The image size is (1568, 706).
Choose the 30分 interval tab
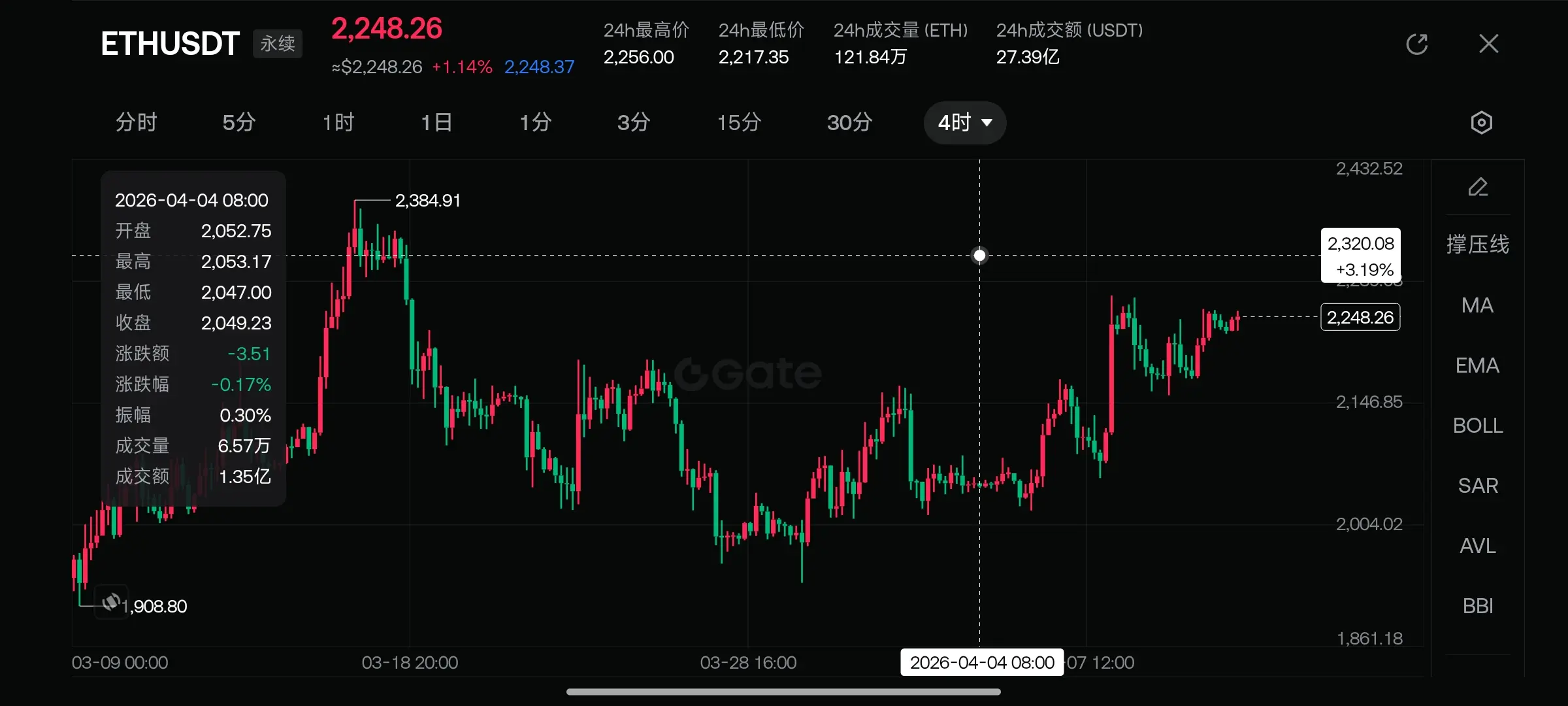(849, 122)
